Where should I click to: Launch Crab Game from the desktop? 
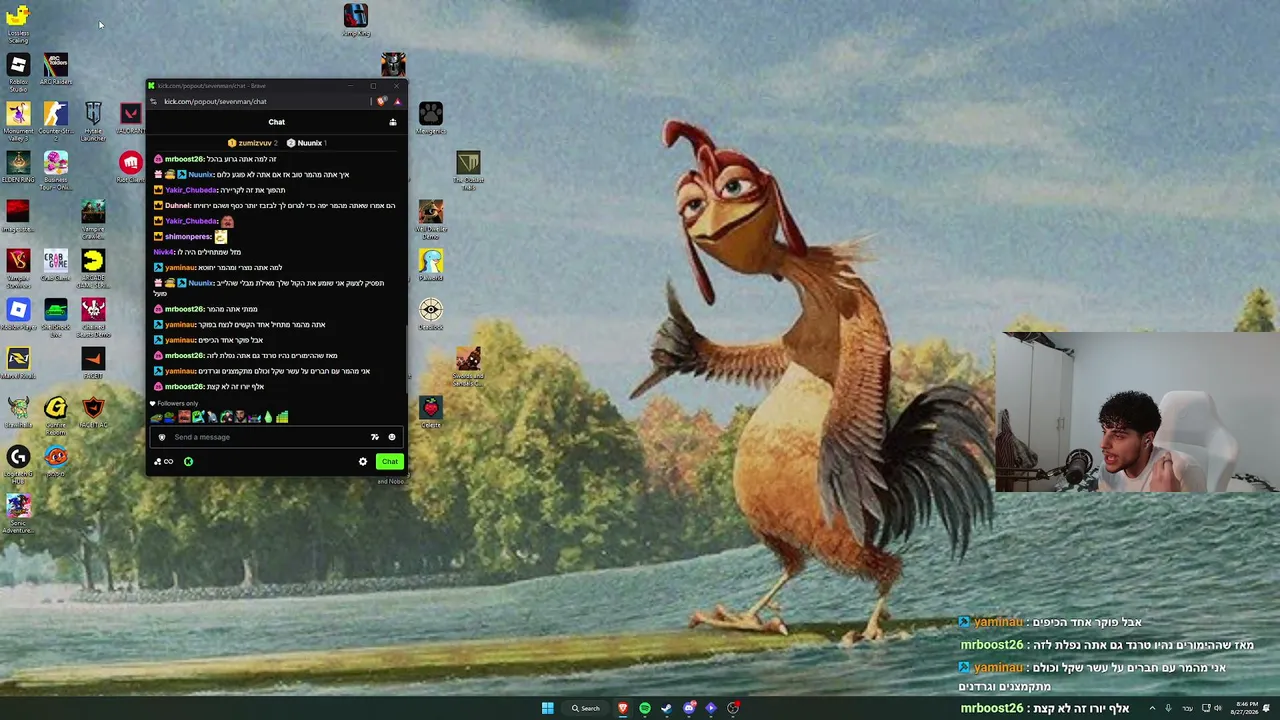[55, 265]
